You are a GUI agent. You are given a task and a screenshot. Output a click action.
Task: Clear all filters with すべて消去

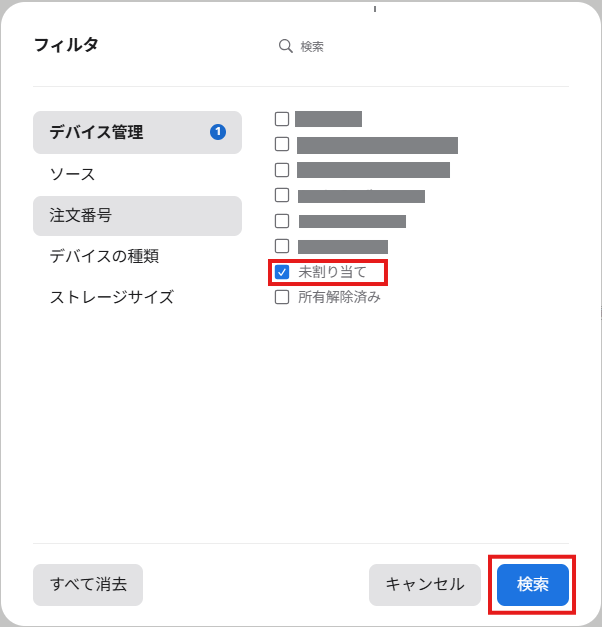(88, 585)
